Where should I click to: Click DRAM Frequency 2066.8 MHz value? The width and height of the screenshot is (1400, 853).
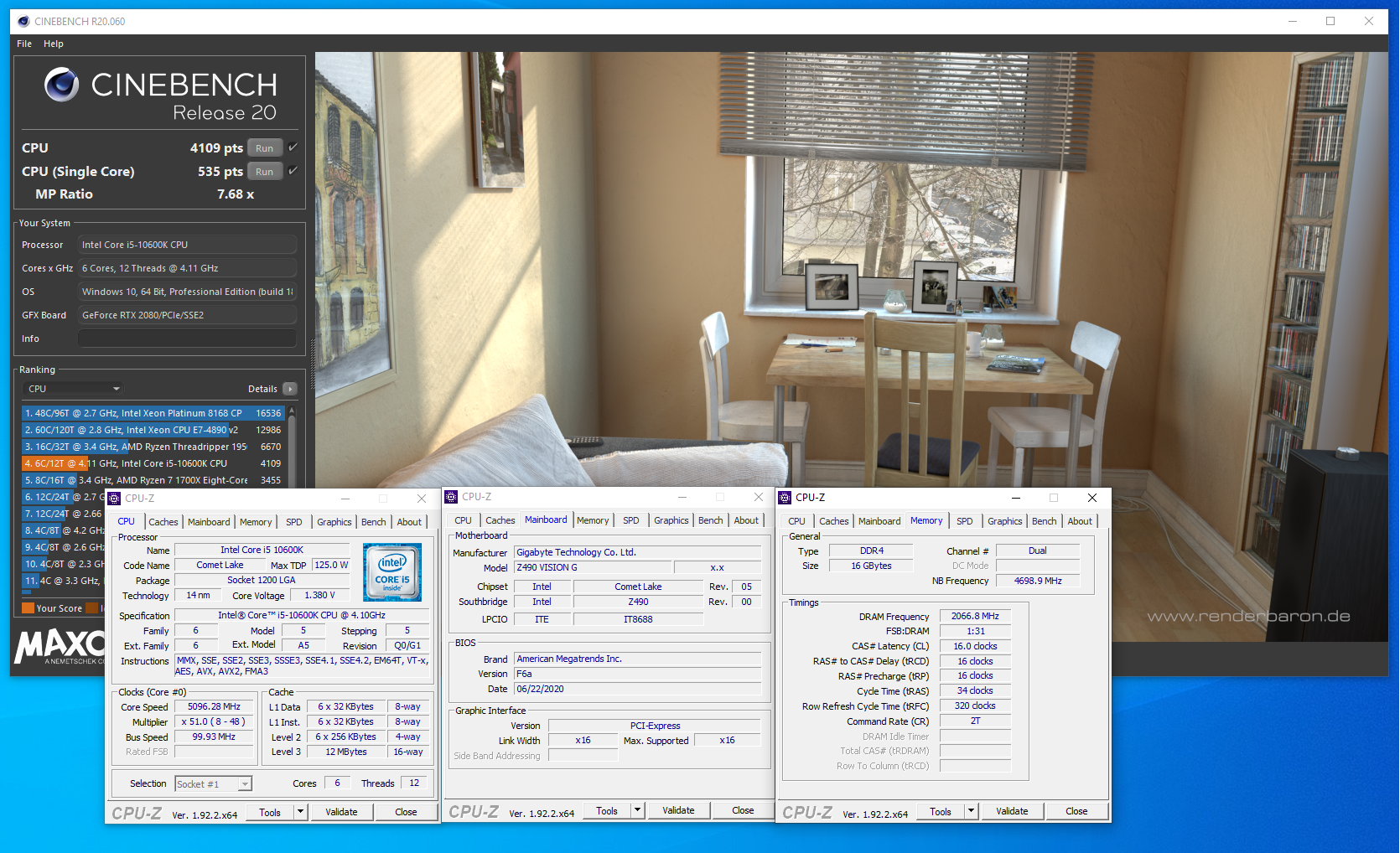(x=975, y=616)
